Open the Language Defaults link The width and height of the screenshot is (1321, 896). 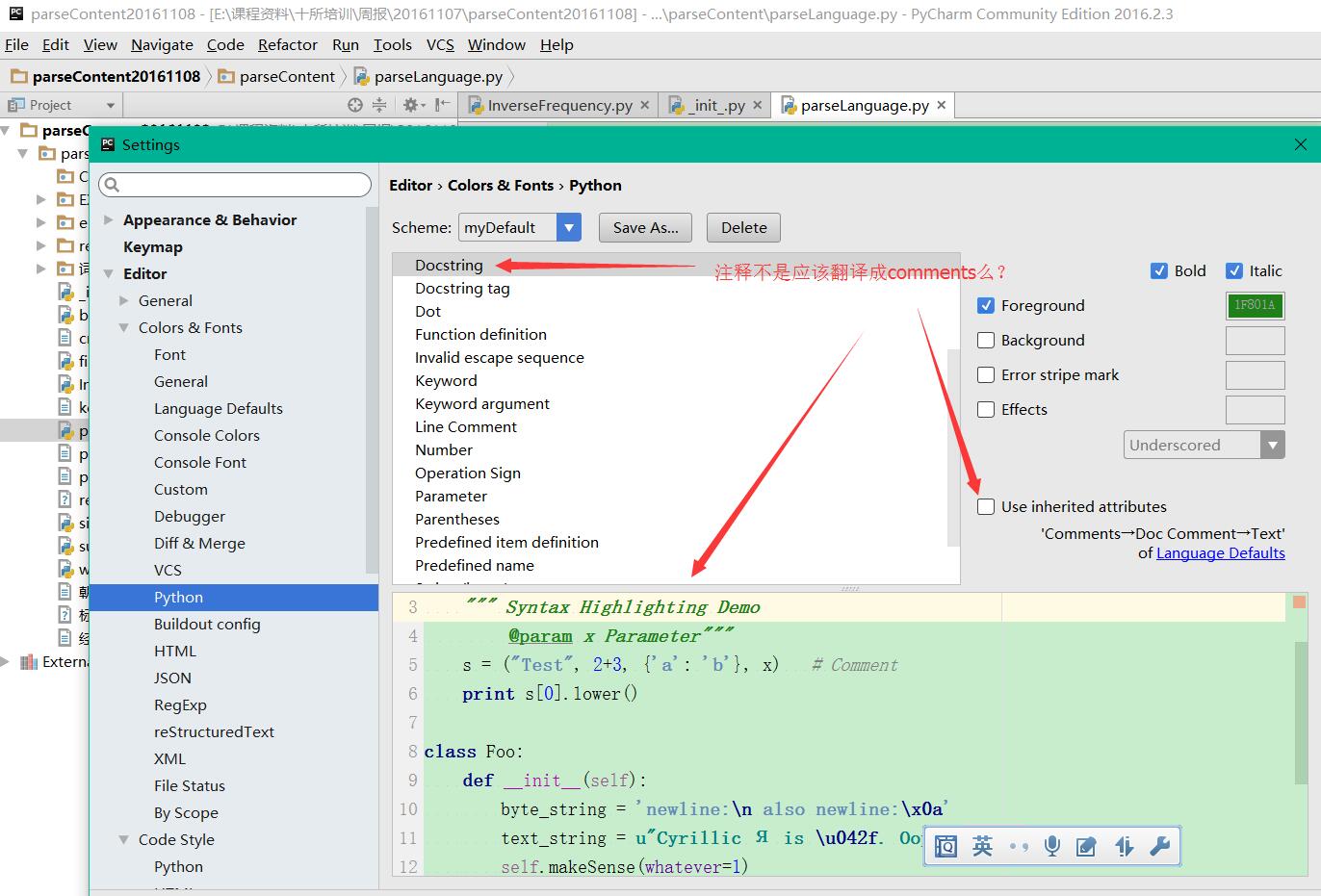[x=1220, y=553]
